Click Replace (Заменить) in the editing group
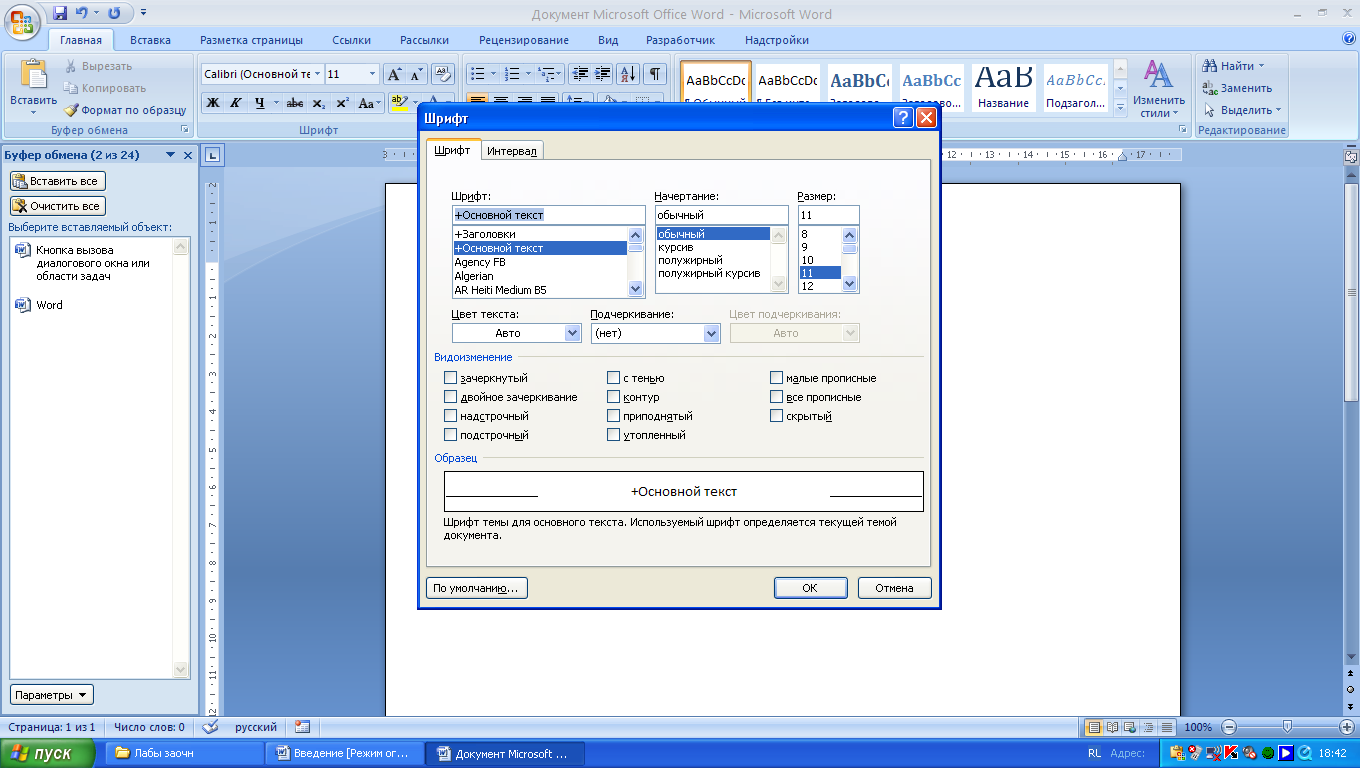This screenshot has height=768, width=1360. pyautogui.click(x=1238, y=88)
